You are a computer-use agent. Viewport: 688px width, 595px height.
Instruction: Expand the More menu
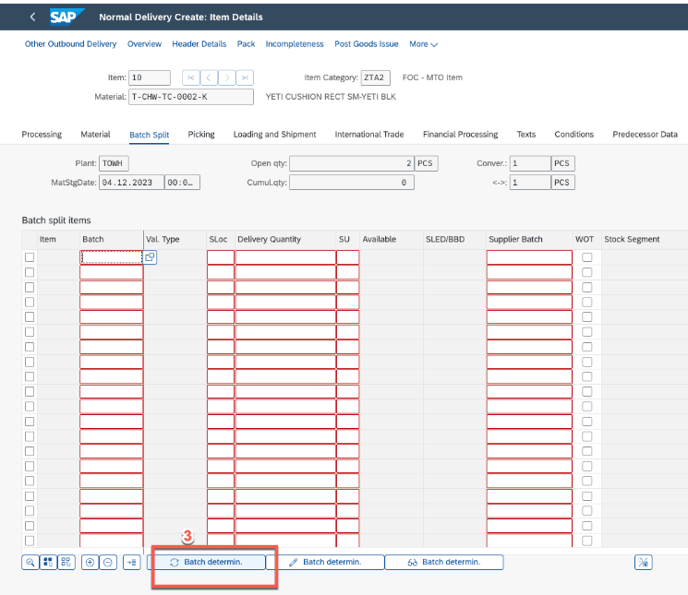pos(423,44)
